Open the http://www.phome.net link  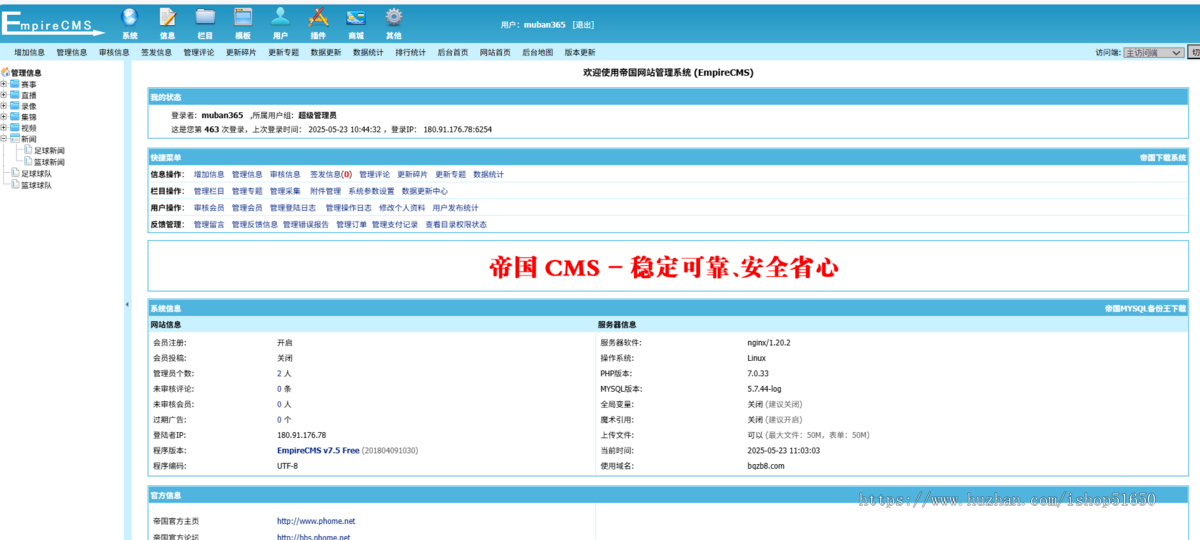tap(316, 521)
